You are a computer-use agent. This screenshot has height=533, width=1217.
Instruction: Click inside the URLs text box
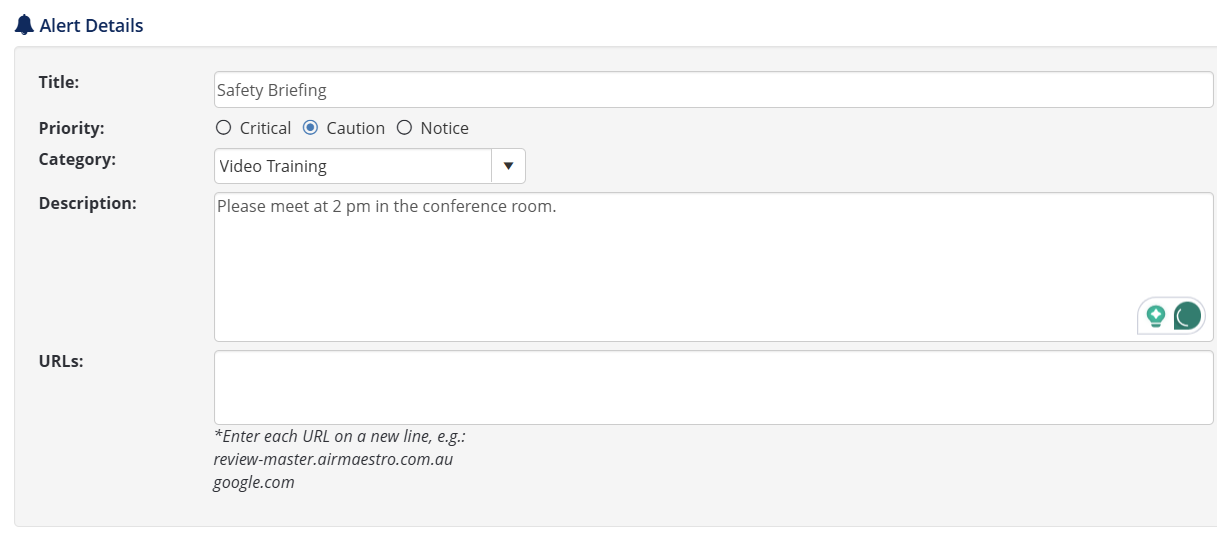[x=713, y=387]
